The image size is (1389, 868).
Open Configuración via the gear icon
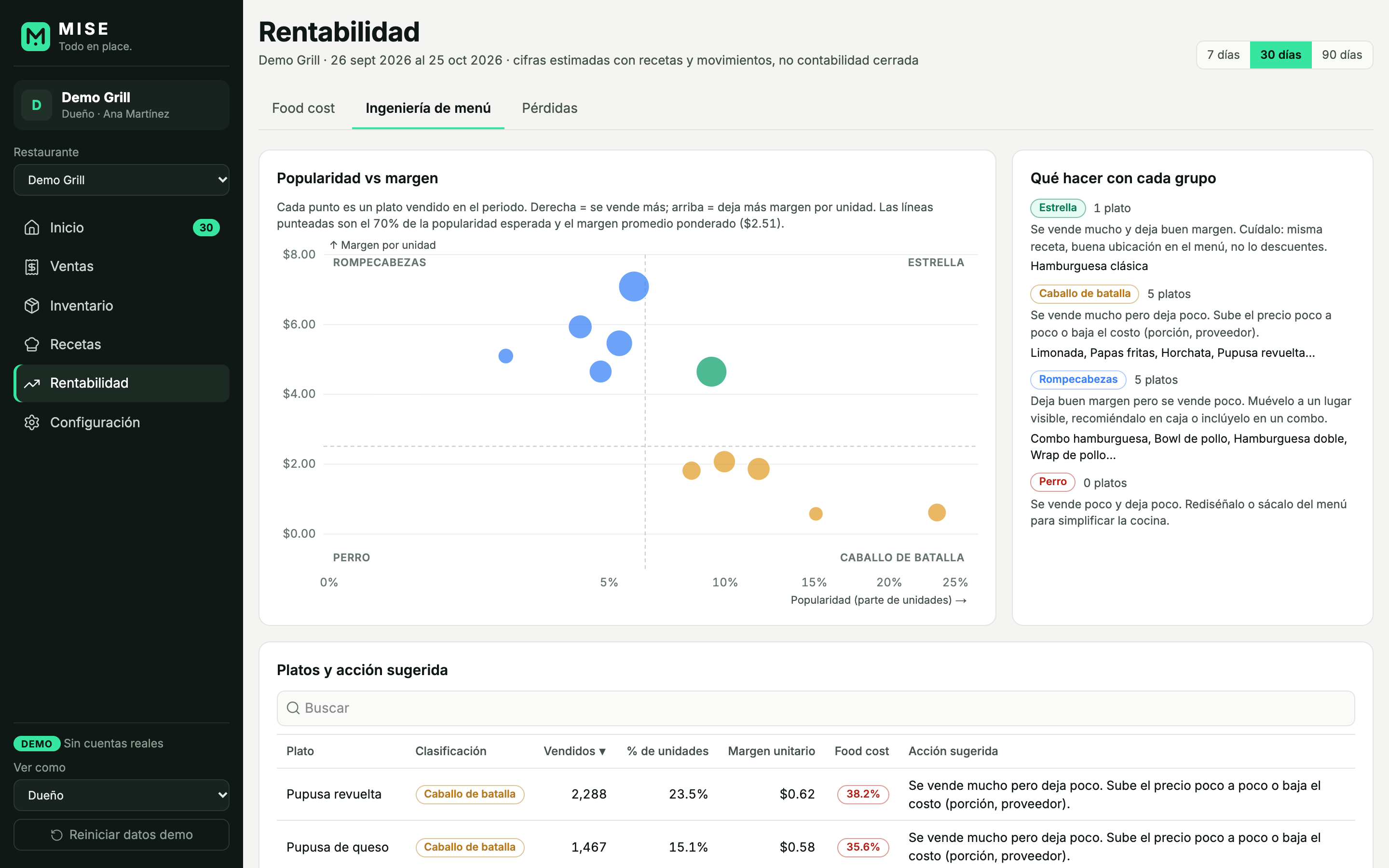[32, 422]
